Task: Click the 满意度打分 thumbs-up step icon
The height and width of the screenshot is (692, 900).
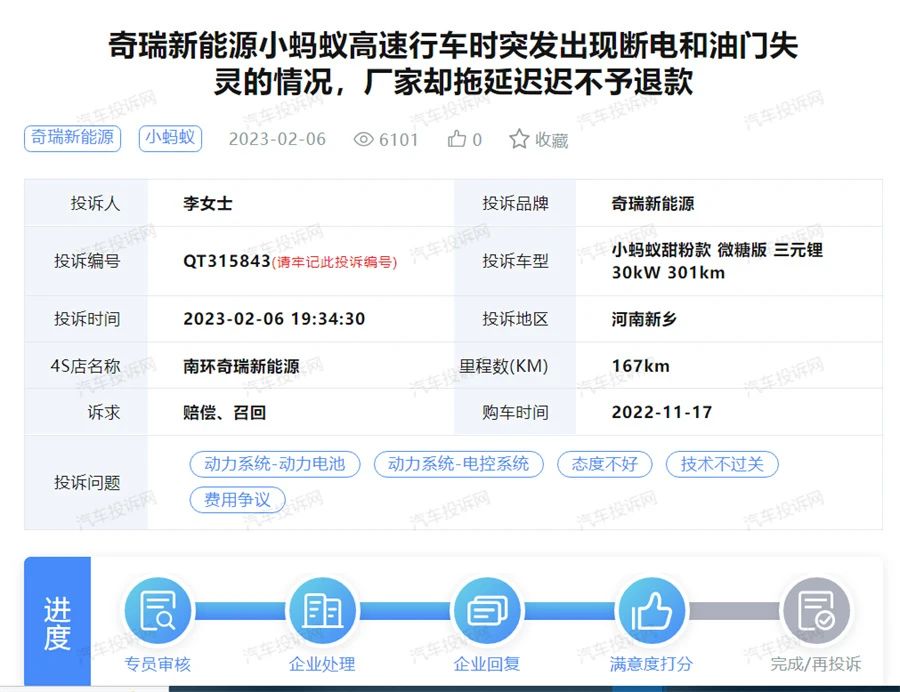Action: click(651, 611)
